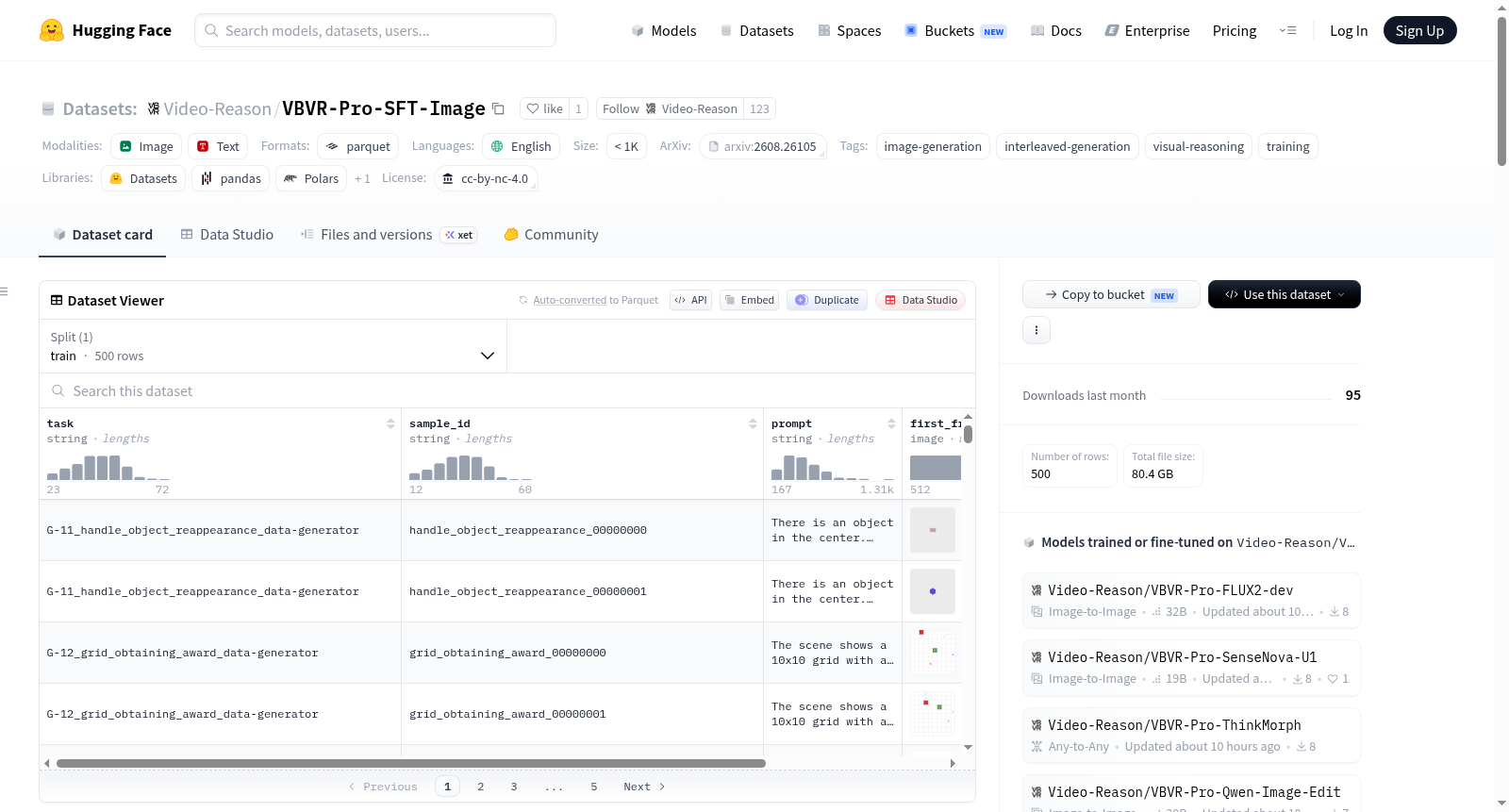Viewport: 1509px width, 812px height.
Task: Open the Enterprise navigation link
Action: point(1147,30)
